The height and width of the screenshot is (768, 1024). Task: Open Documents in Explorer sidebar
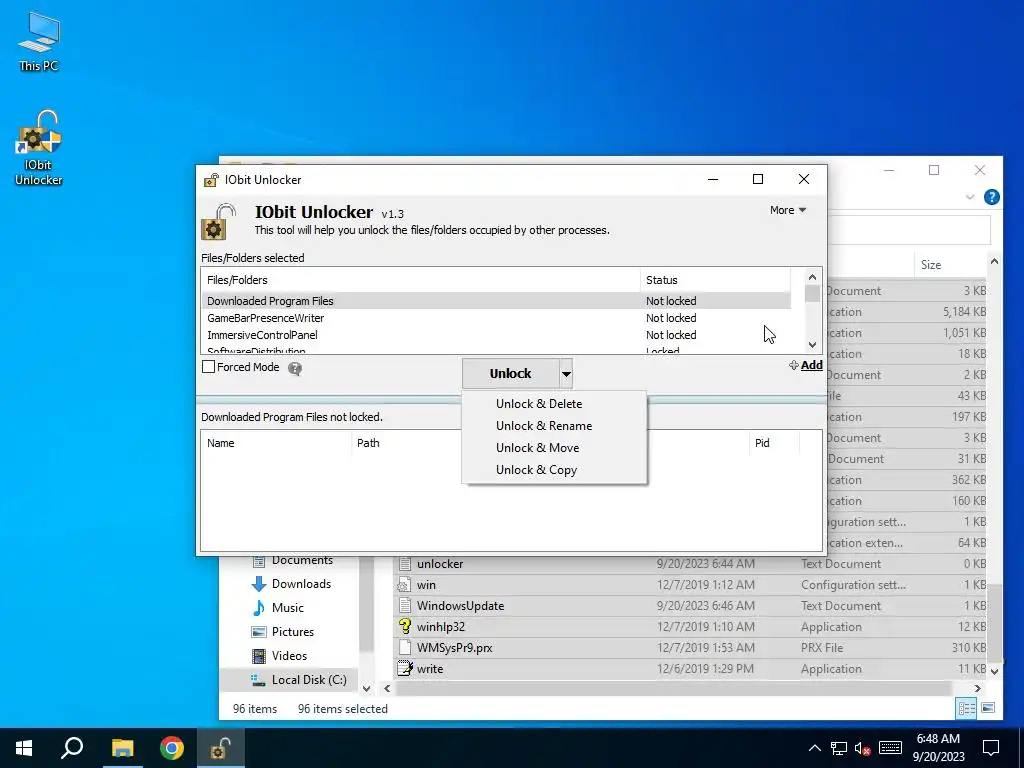click(292, 560)
